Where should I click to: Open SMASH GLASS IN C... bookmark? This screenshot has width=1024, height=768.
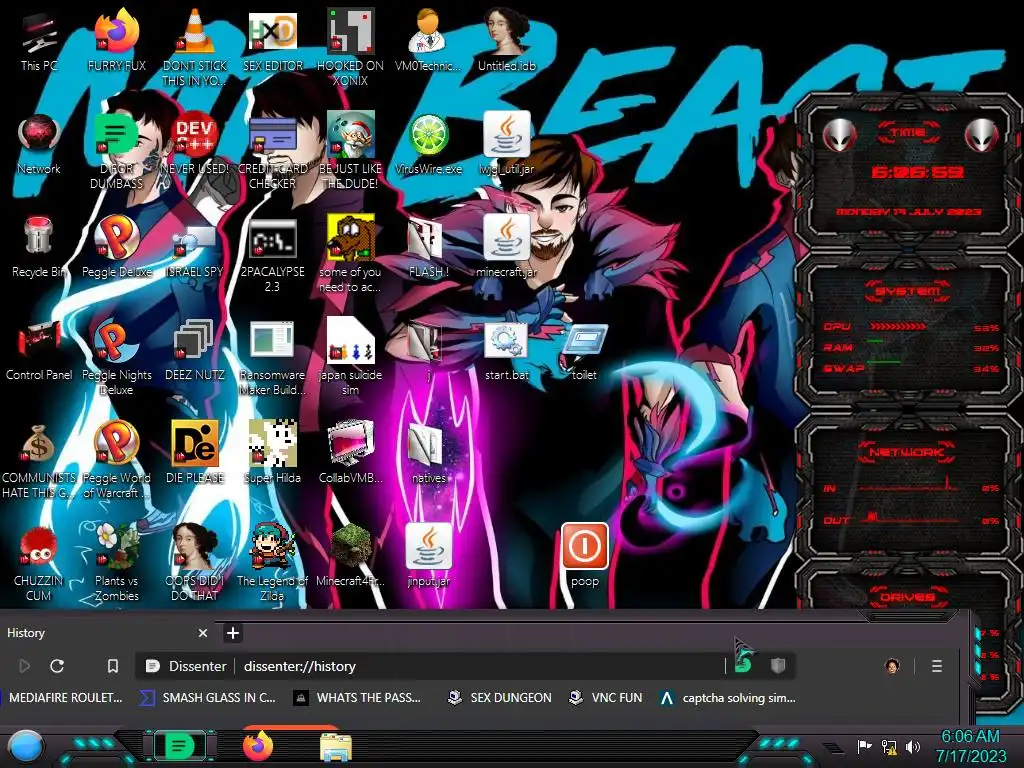[208, 697]
